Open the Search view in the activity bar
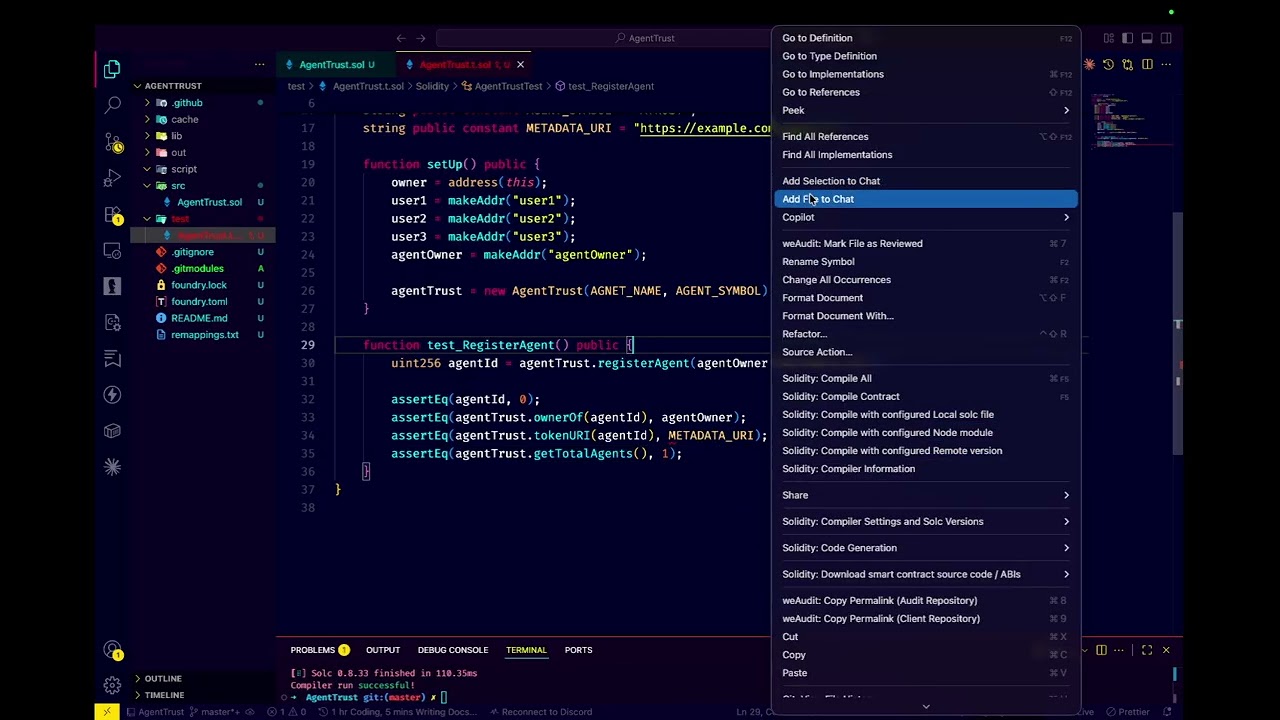The image size is (1280, 720). tap(112, 105)
